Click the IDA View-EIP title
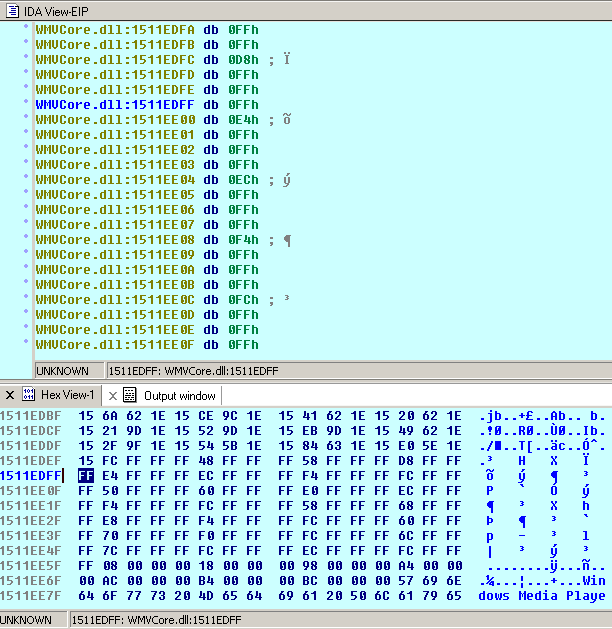Viewport: 612px width, 629px height. click(x=56, y=12)
